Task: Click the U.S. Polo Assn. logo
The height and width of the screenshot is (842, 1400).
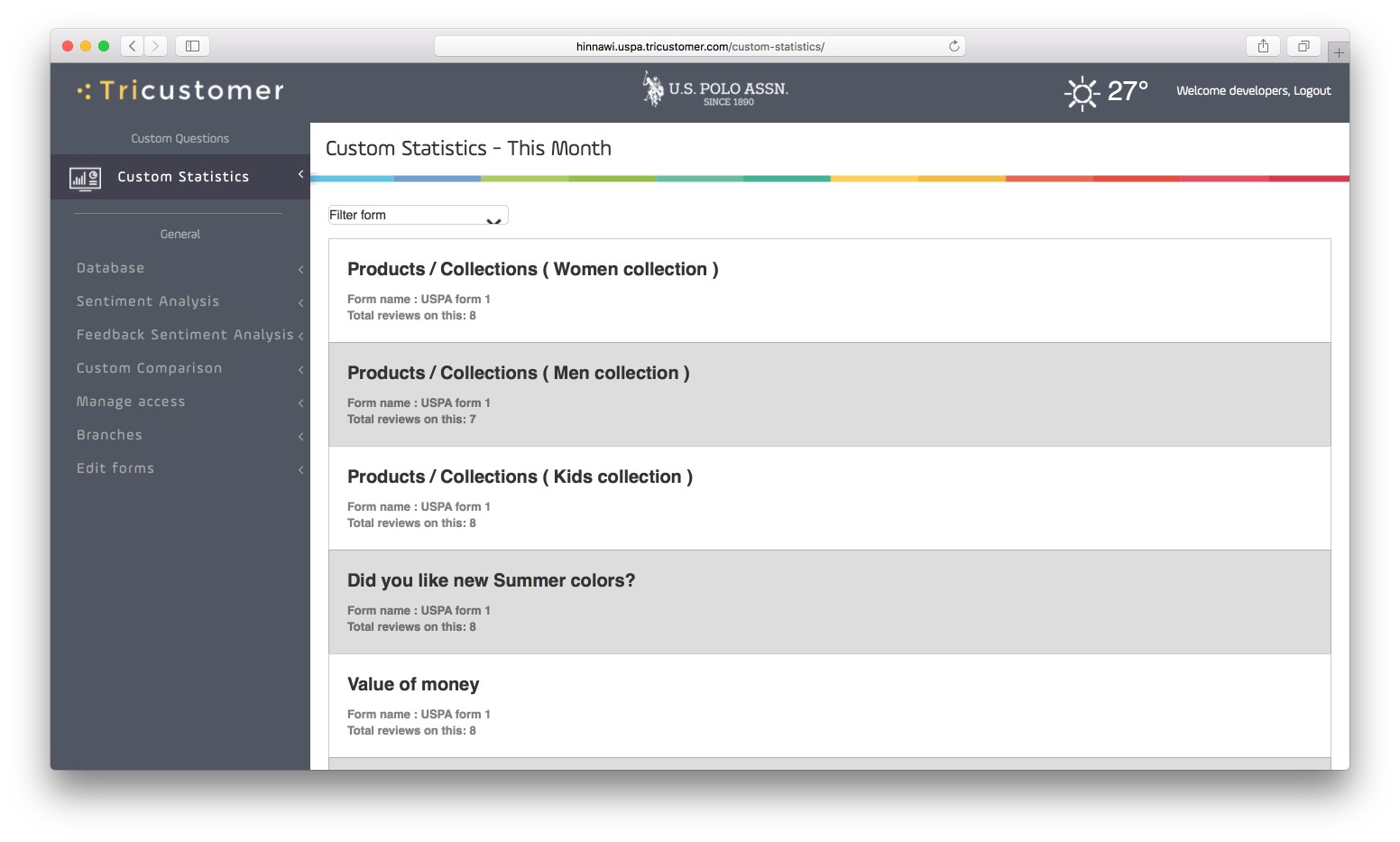Action: click(x=715, y=89)
